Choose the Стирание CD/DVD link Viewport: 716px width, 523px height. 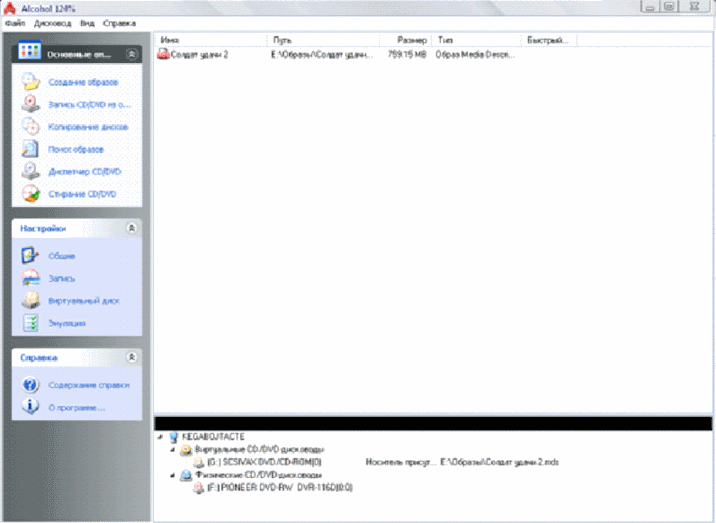pos(82,194)
